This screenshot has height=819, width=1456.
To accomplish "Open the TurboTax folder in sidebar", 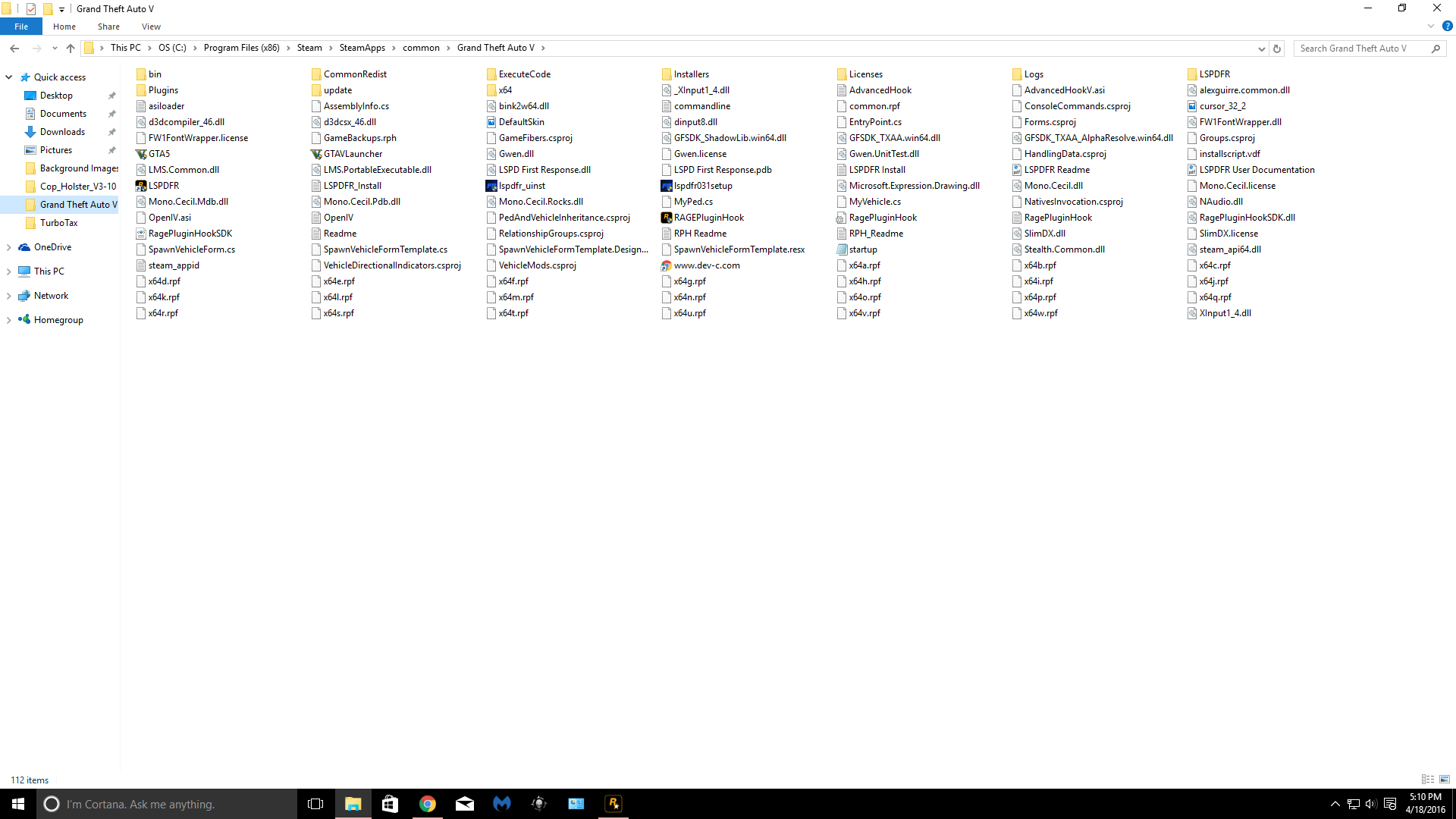I will point(58,223).
